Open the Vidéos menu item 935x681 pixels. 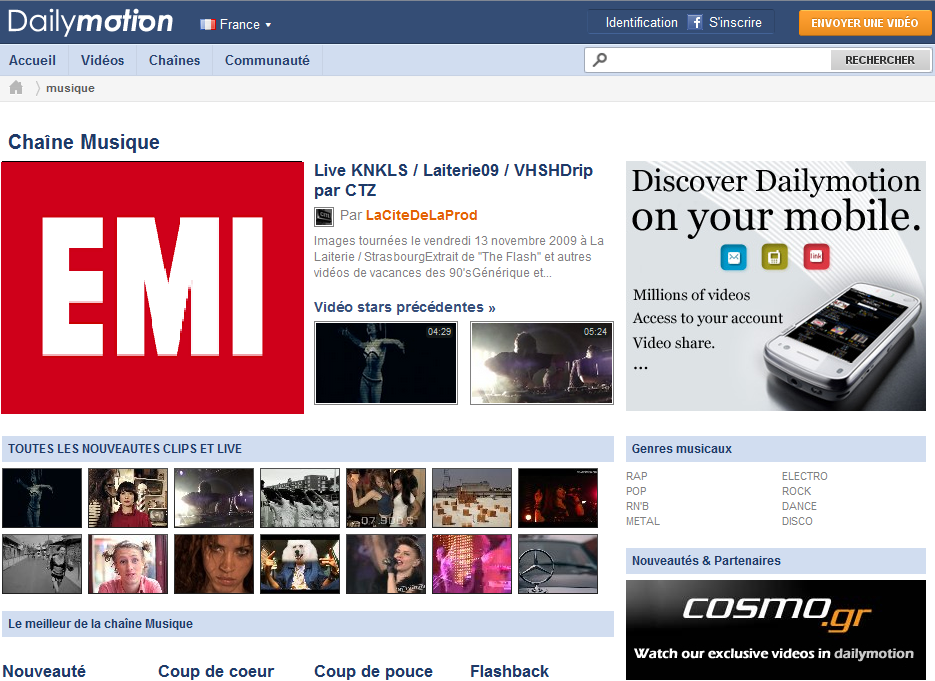[103, 60]
